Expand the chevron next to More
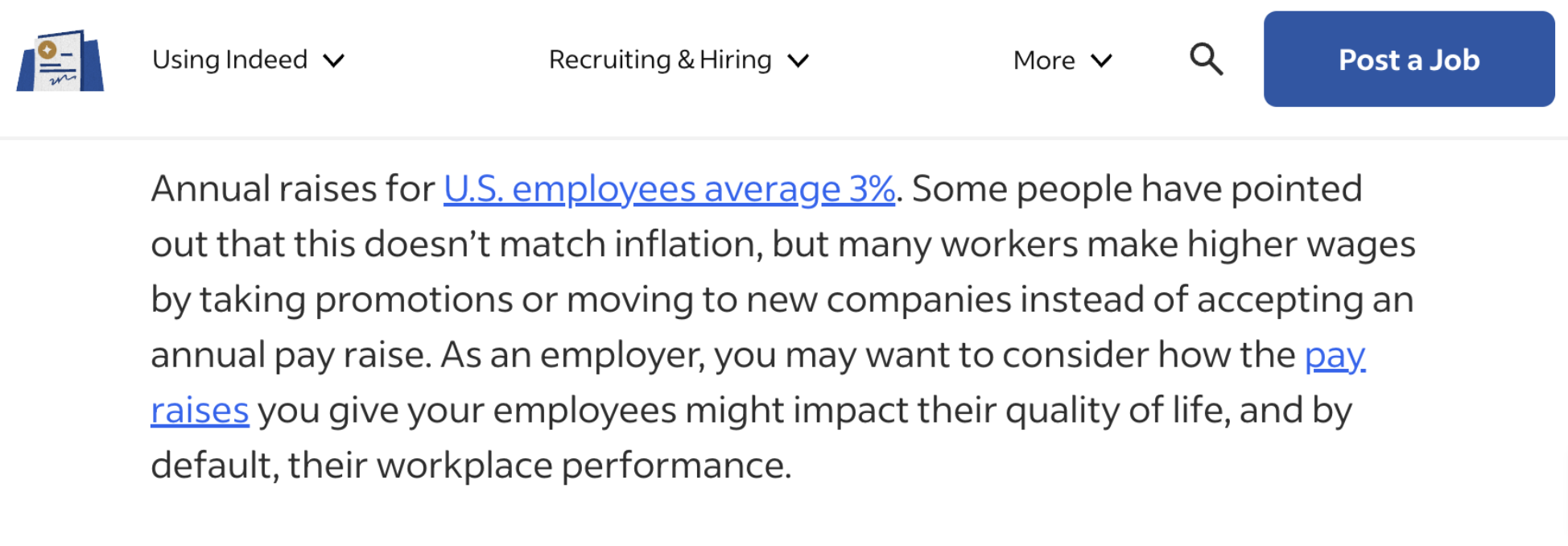1568x546 pixels. click(x=1101, y=60)
